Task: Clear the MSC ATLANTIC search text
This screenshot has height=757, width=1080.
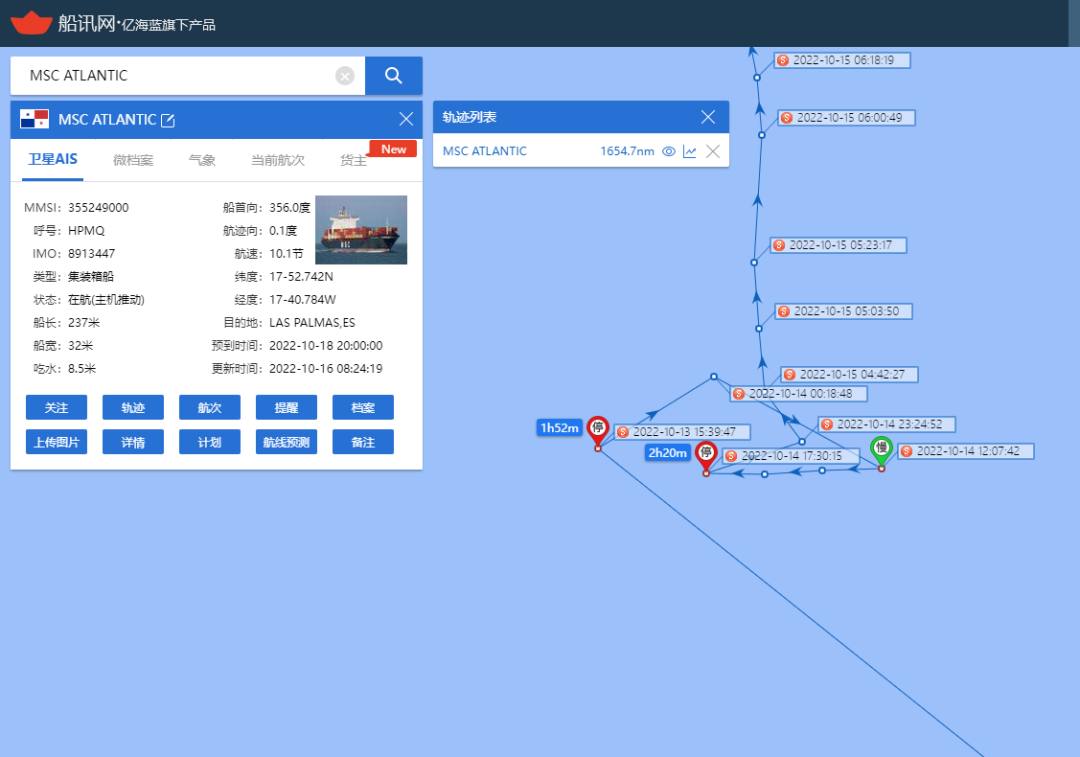Action: [x=345, y=76]
